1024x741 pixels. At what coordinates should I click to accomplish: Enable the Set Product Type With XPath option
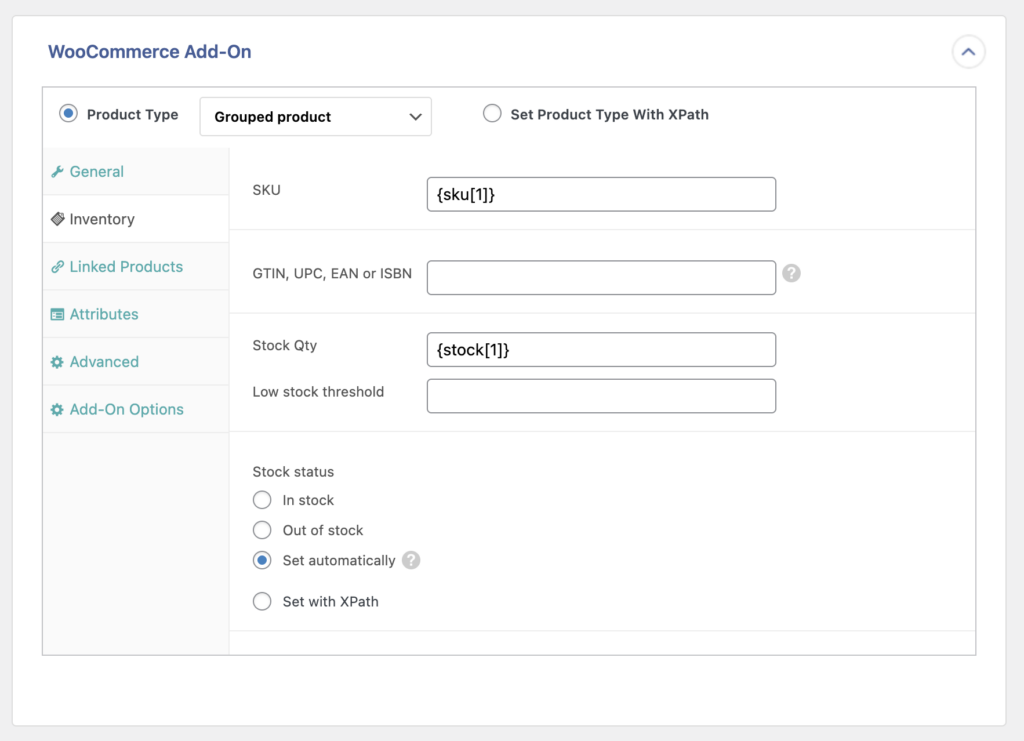[x=491, y=114]
